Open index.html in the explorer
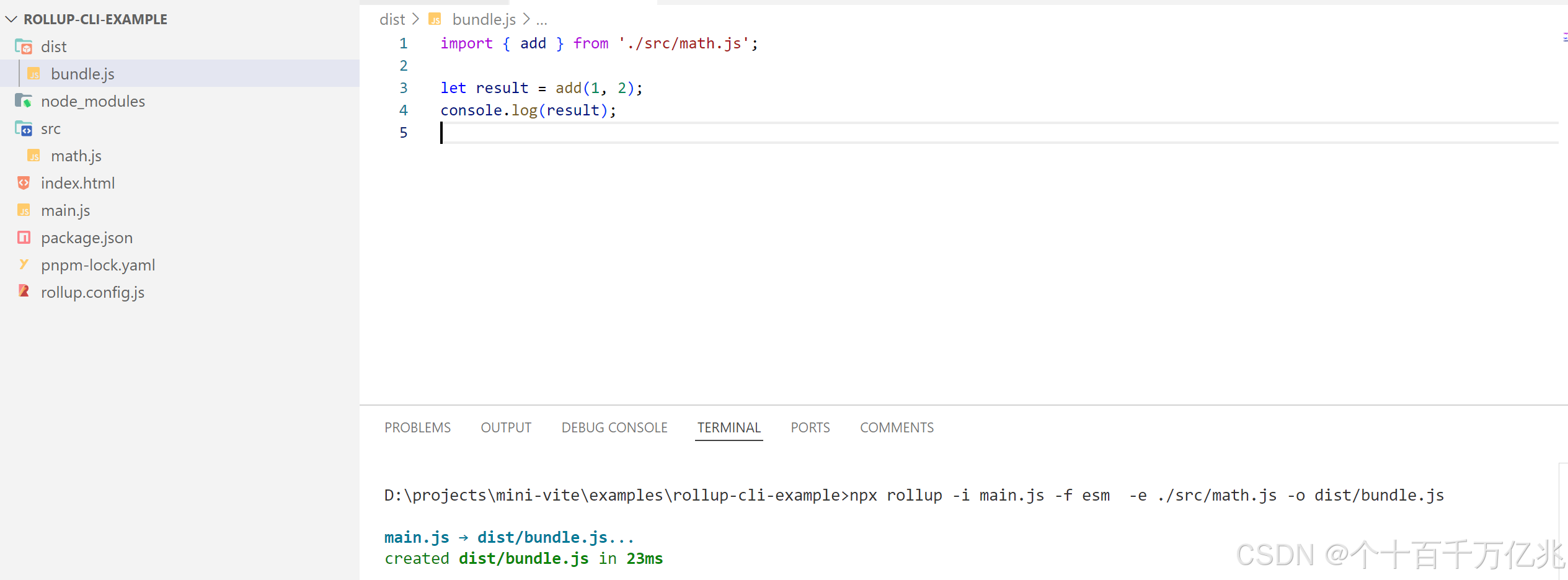 (78, 183)
